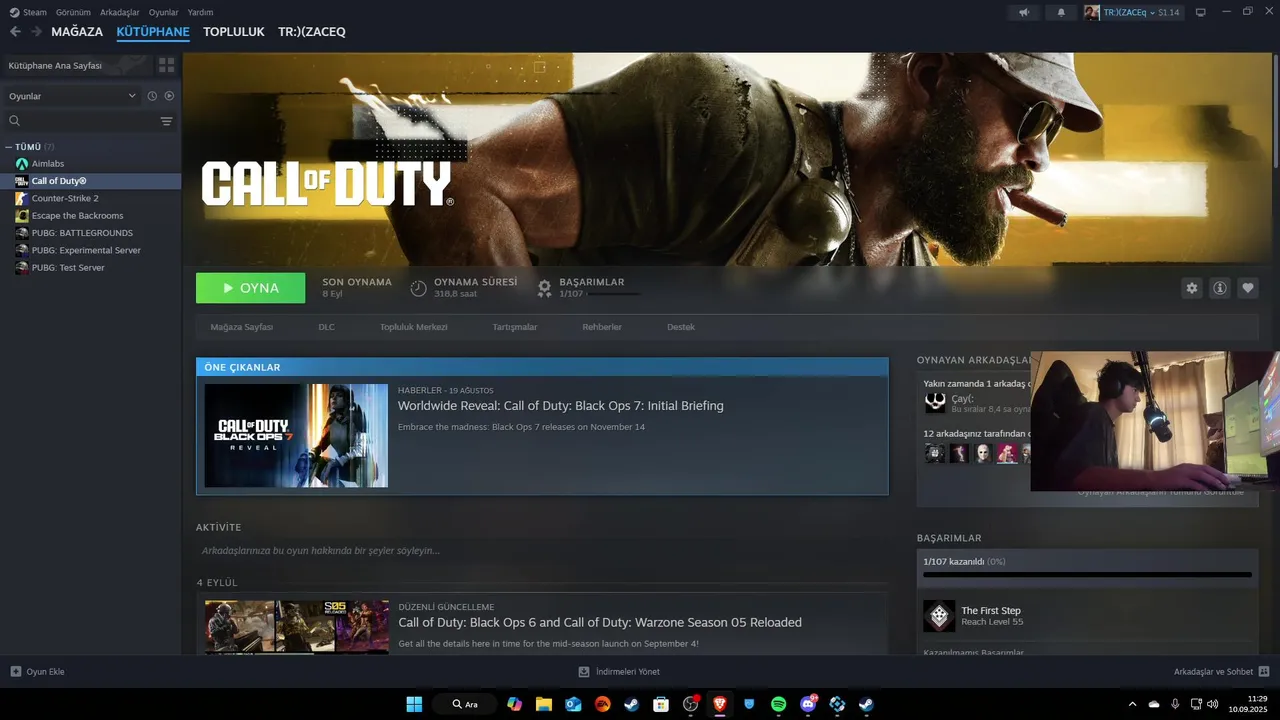Open Tartışmalar link
This screenshot has width=1280, height=720.
coord(515,327)
